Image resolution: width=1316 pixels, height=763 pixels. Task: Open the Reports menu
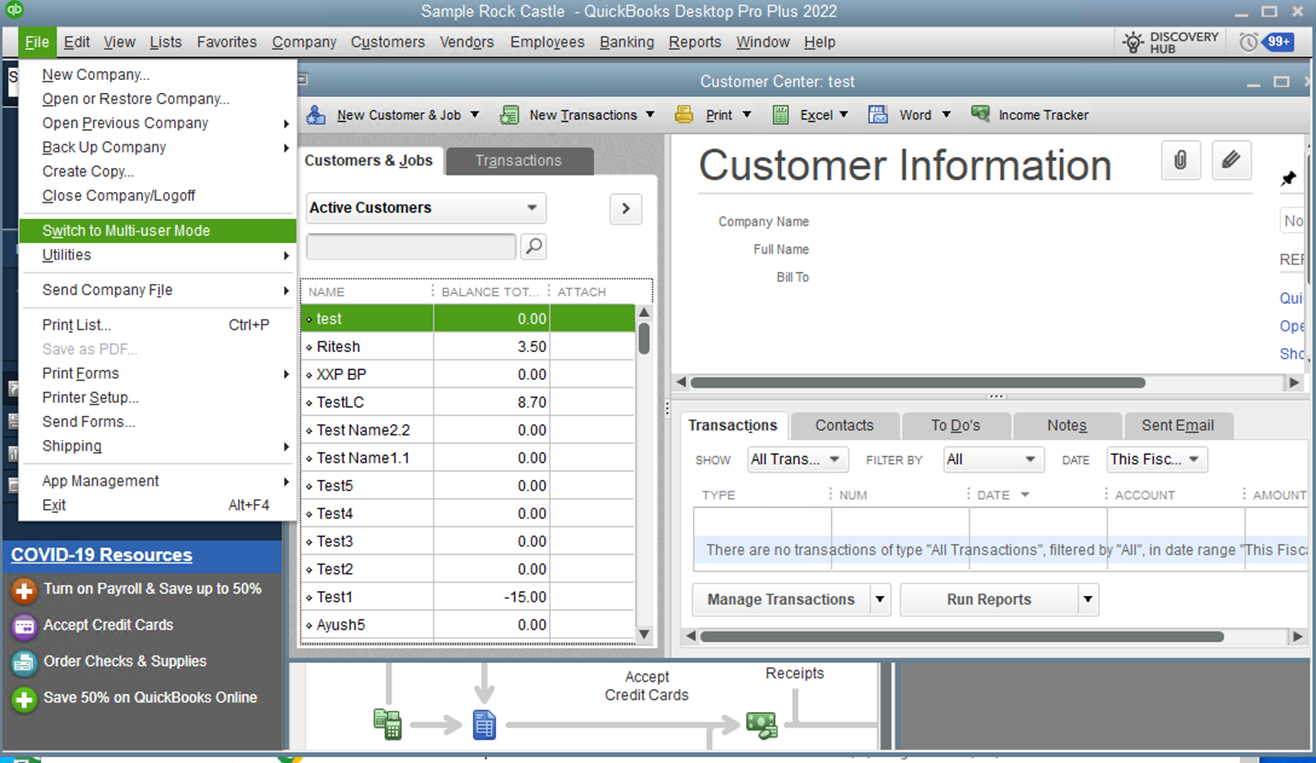695,42
